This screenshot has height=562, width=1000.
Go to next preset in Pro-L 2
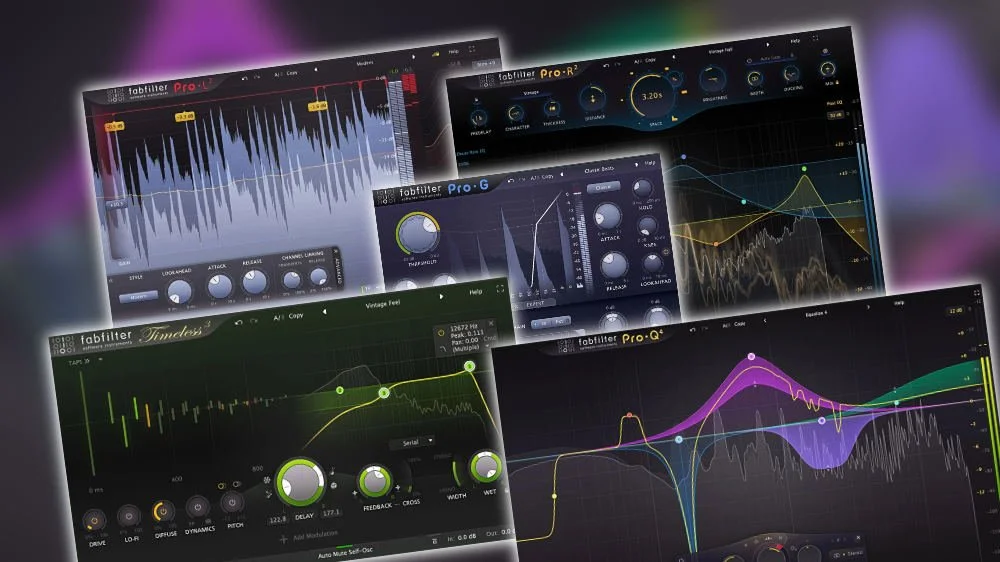click(413, 57)
